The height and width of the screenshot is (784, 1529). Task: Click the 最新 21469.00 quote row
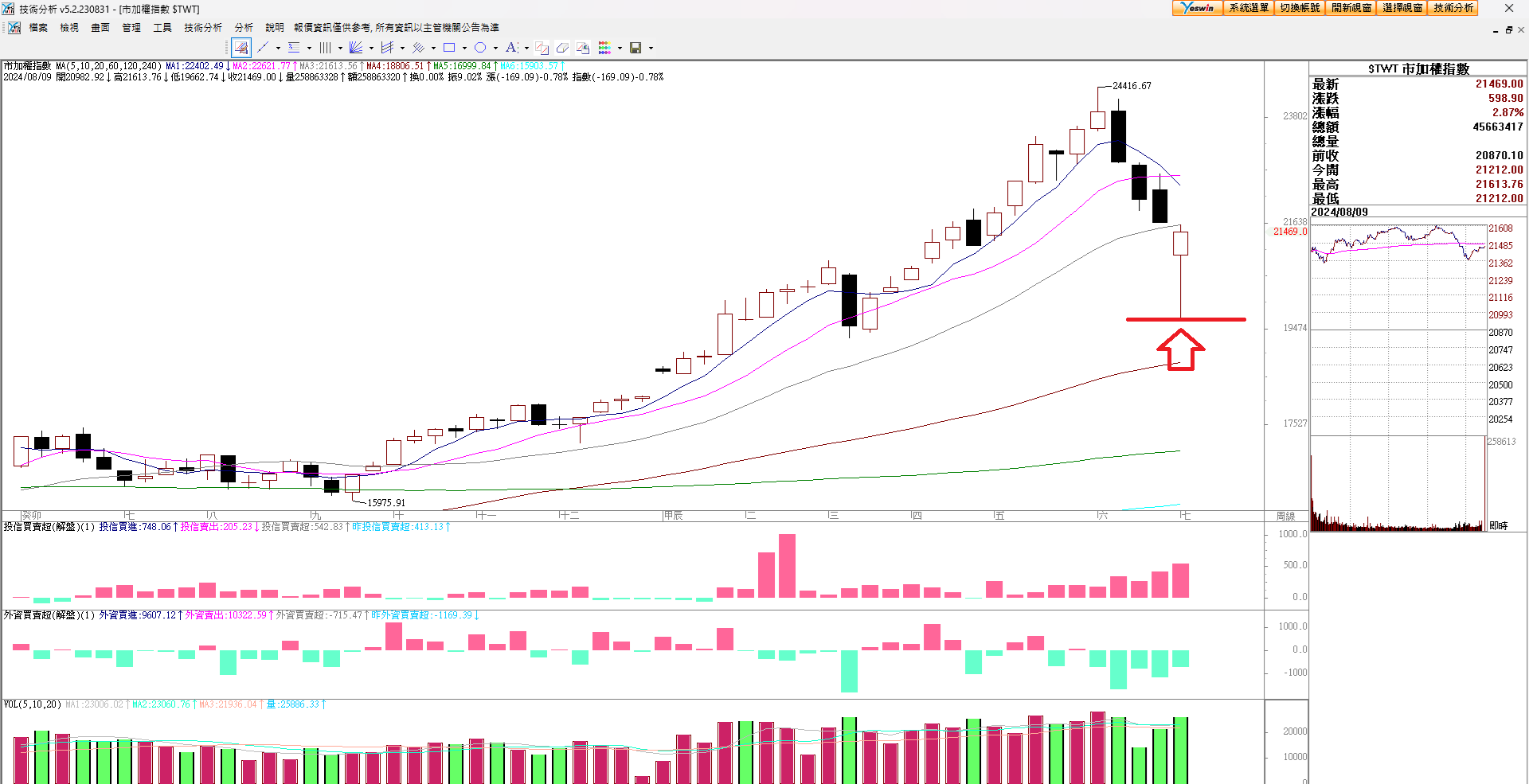pos(1418,84)
